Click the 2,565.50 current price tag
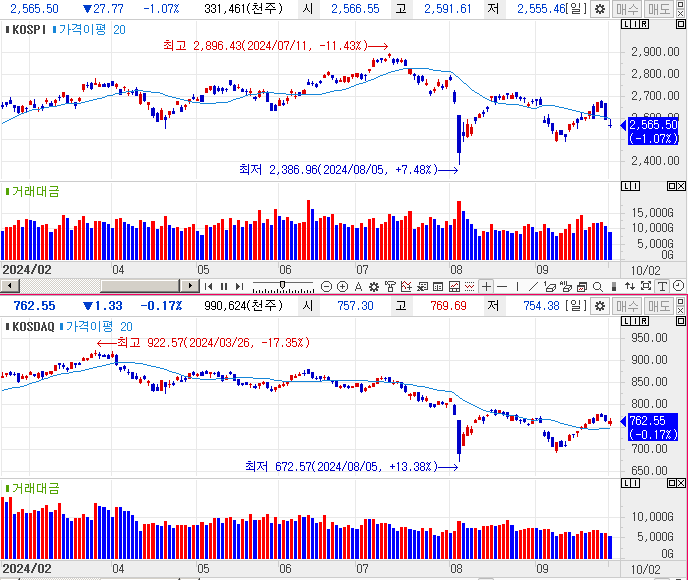The width and height of the screenshot is (688, 580). [653, 131]
